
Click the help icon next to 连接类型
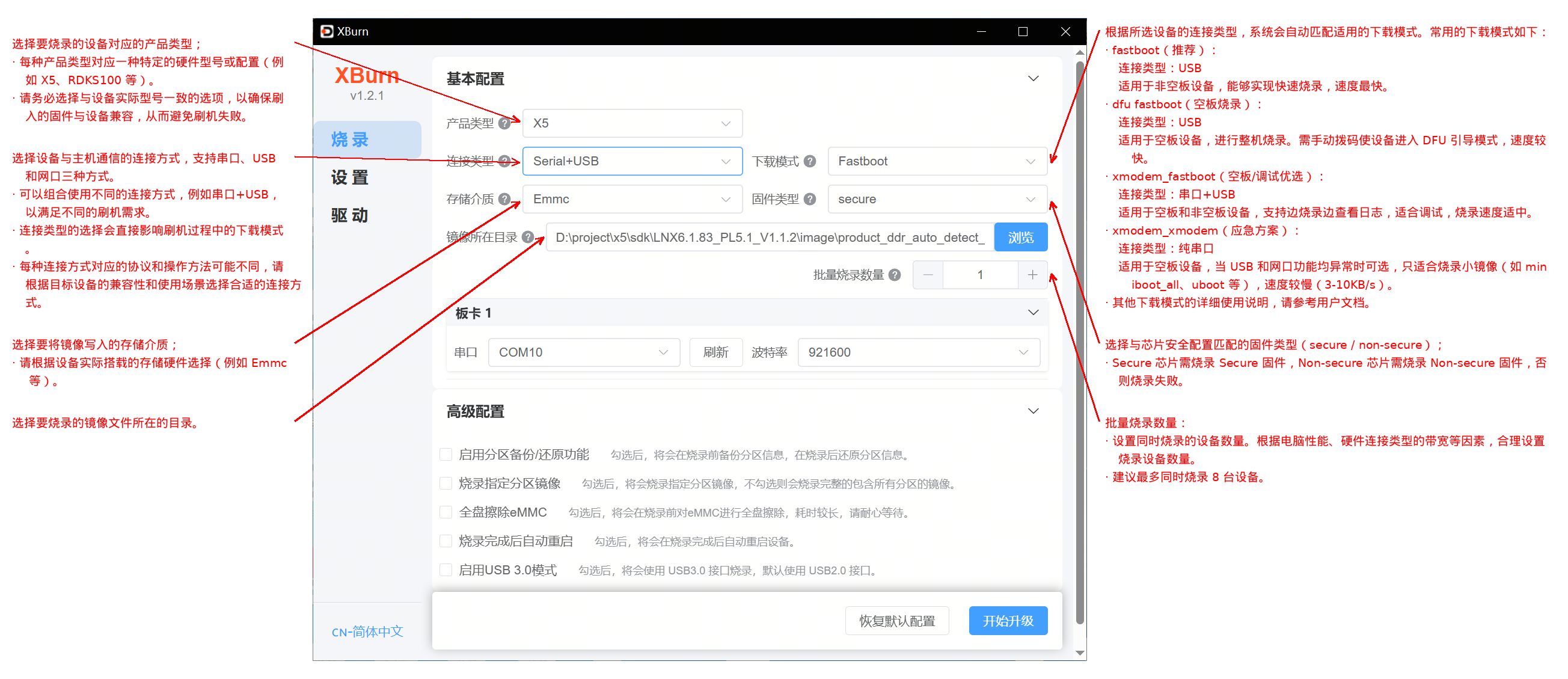(504, 161)
